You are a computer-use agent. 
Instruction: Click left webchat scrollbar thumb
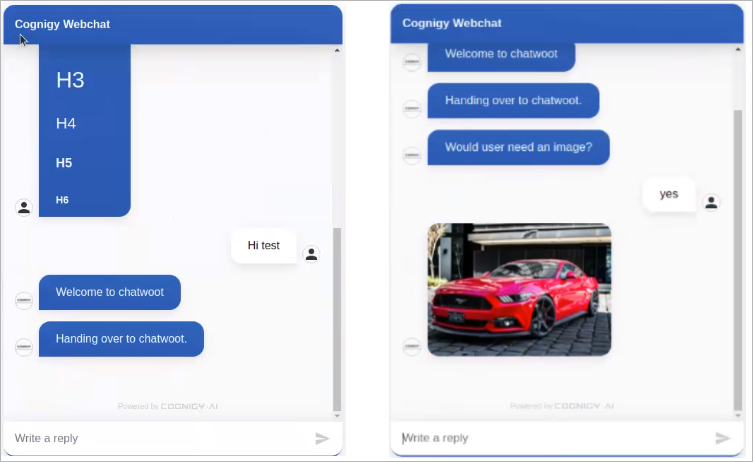(x=337, y=319)
